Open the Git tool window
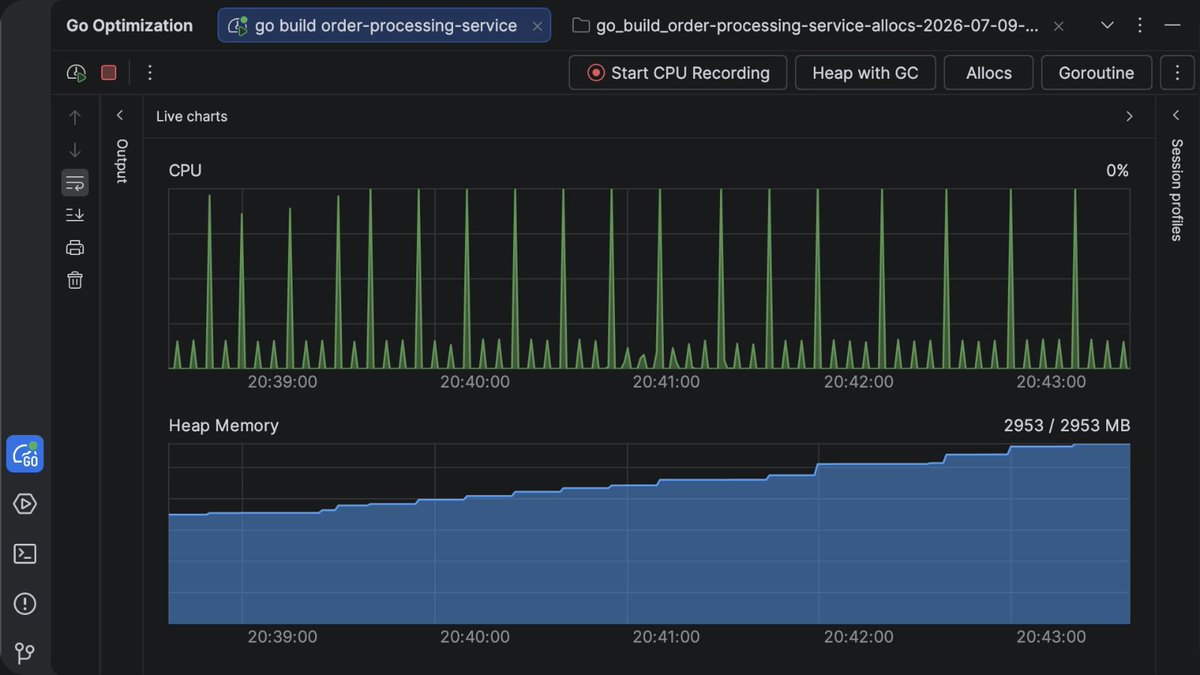Image resolution: width=1200 pixels, height=675 pixels. [x=25, y=653]
